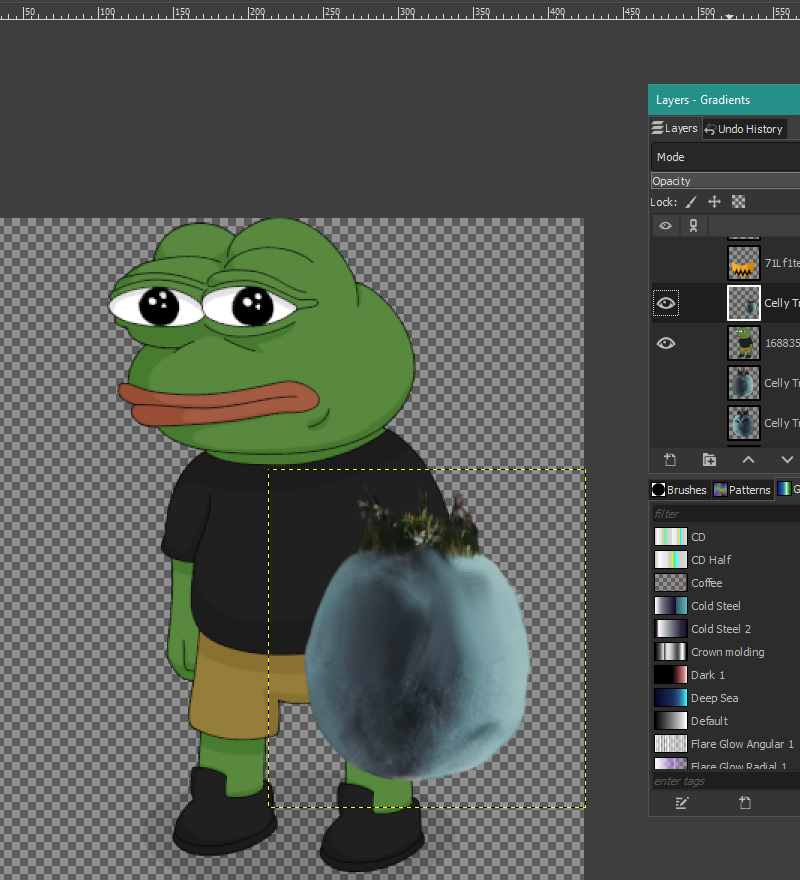Switch to the Layers tab
This screenshot has width=800, height=880.
point(674,129)
